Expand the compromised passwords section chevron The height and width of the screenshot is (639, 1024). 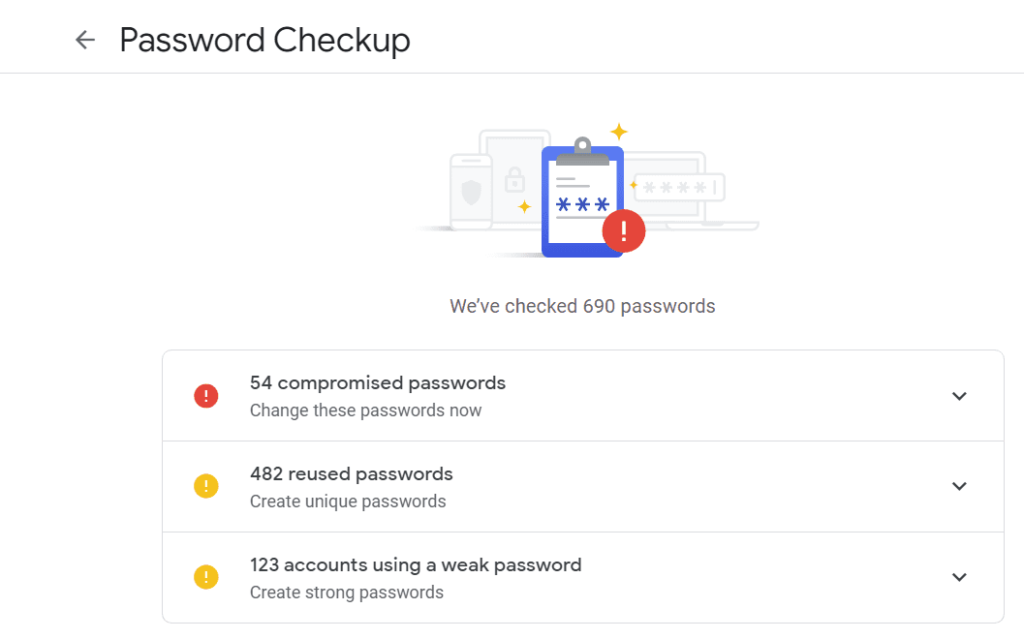click(959, 396)
